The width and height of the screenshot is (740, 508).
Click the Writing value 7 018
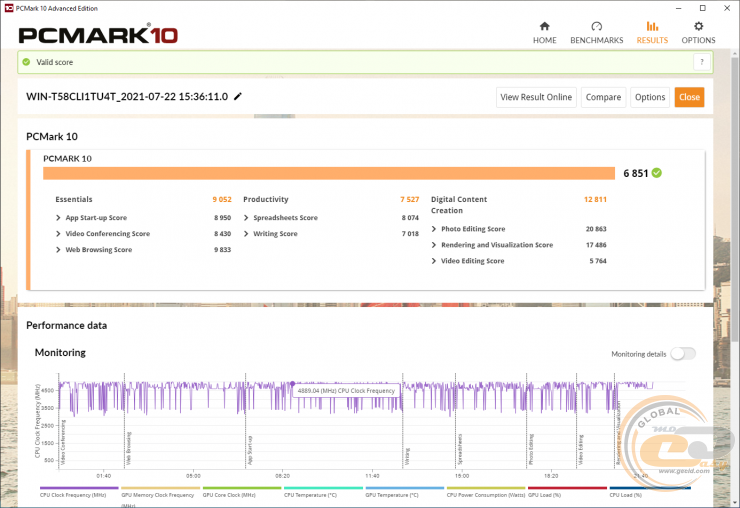(410, 234)
